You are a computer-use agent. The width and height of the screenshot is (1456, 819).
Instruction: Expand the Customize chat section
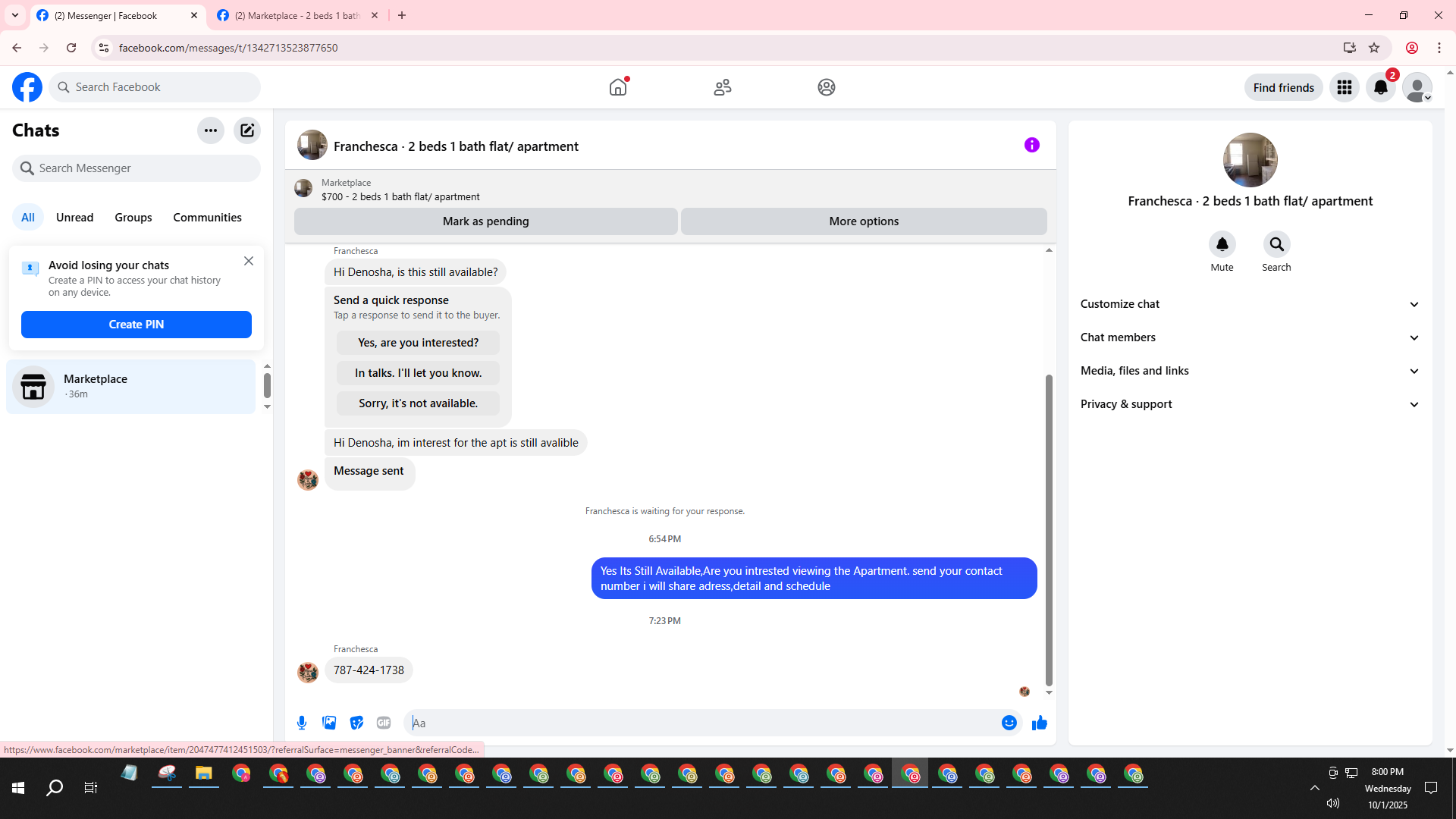[1250, 304]
